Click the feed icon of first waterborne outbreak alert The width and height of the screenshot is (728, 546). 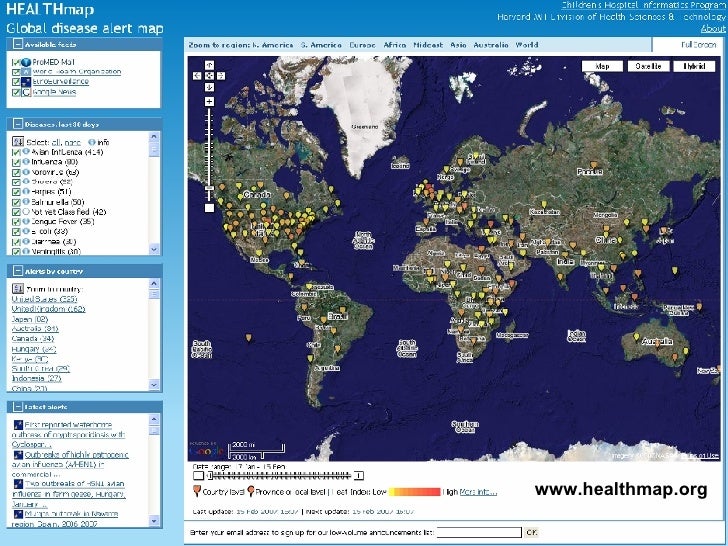point(18,425)
